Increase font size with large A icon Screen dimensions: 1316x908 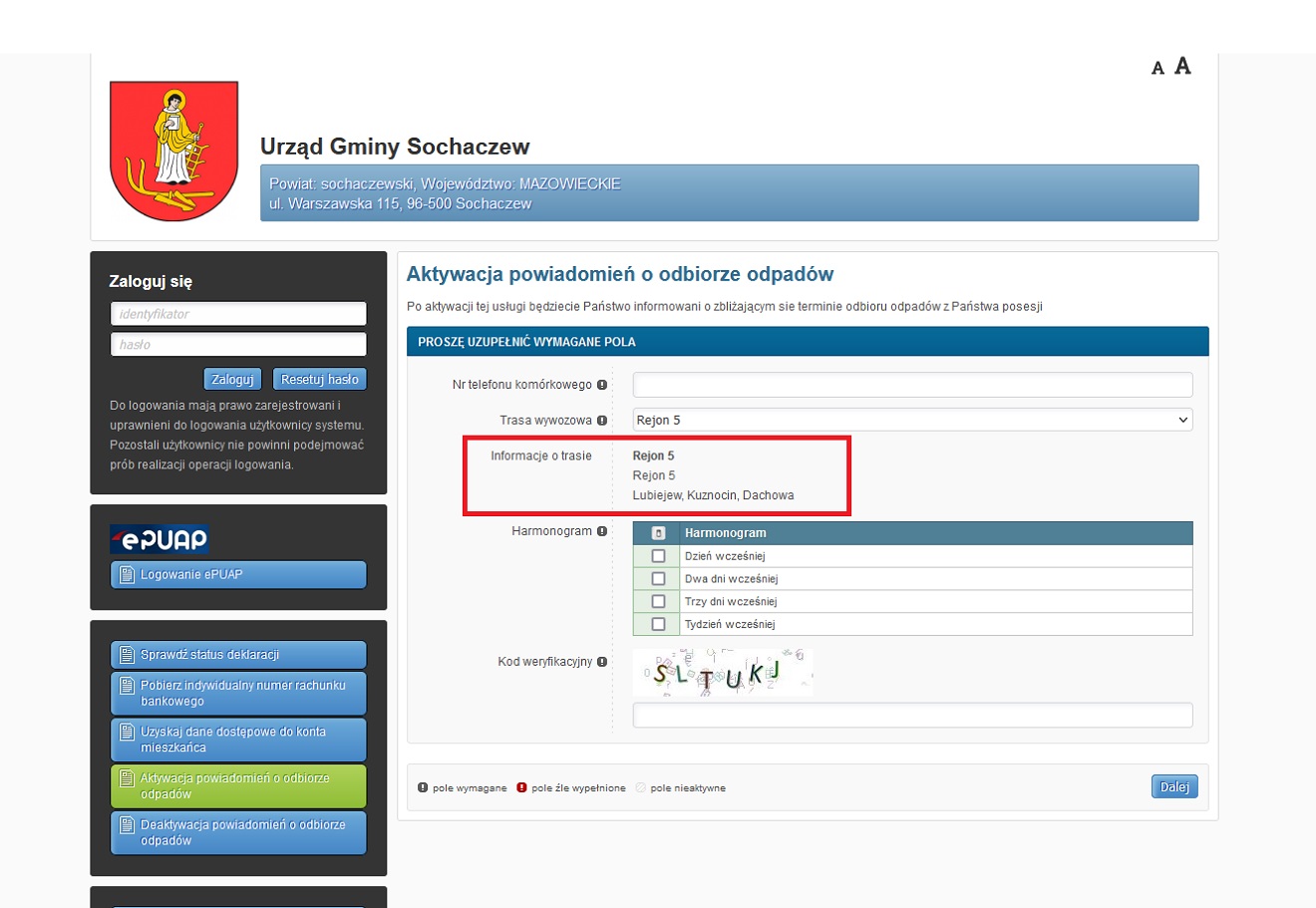[1182, 66]
